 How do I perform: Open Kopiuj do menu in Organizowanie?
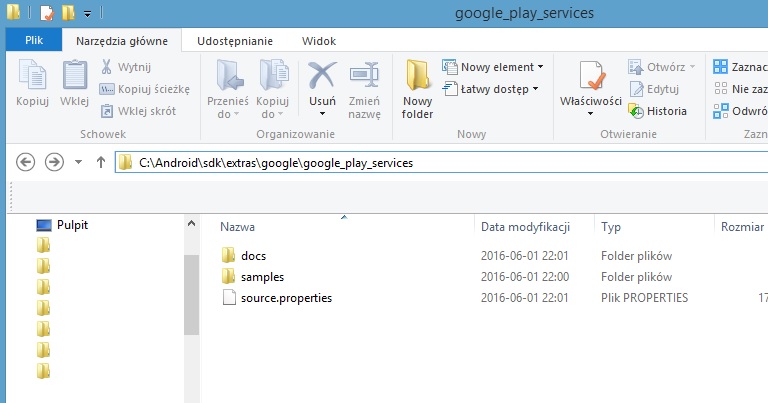pyautogui.click(x=272, y=89)
